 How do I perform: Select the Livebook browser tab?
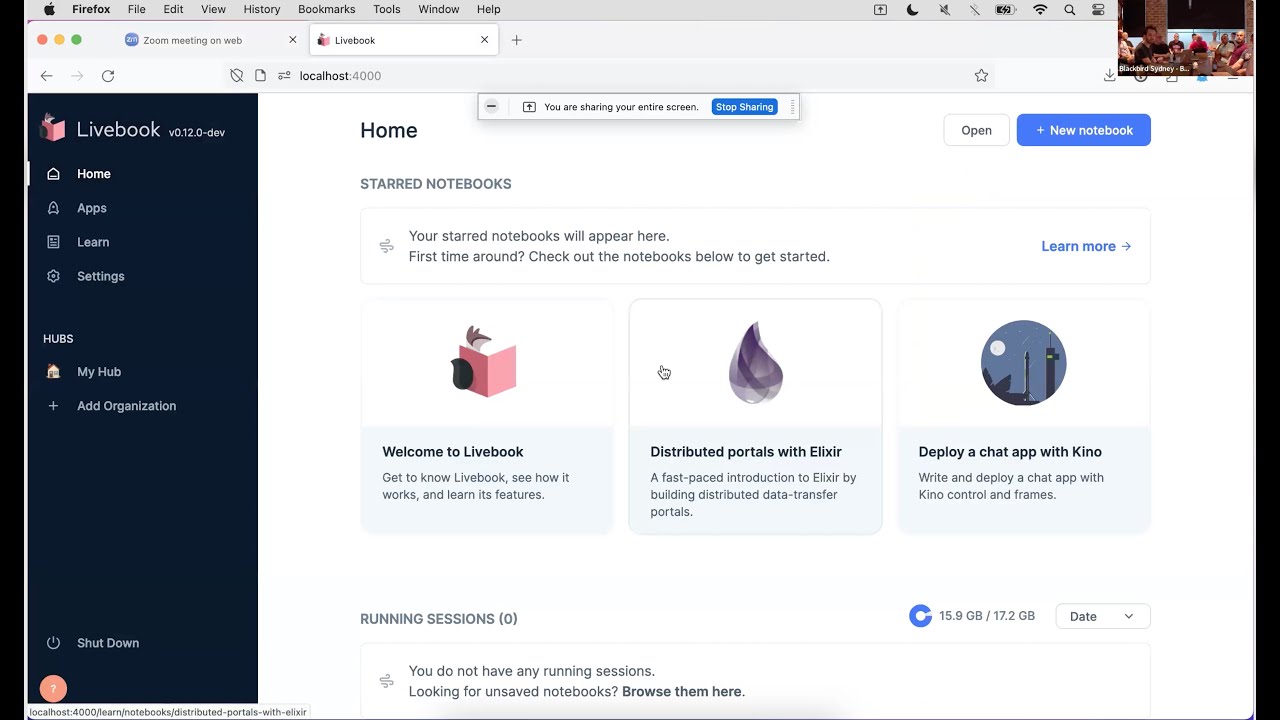[402, 40]
